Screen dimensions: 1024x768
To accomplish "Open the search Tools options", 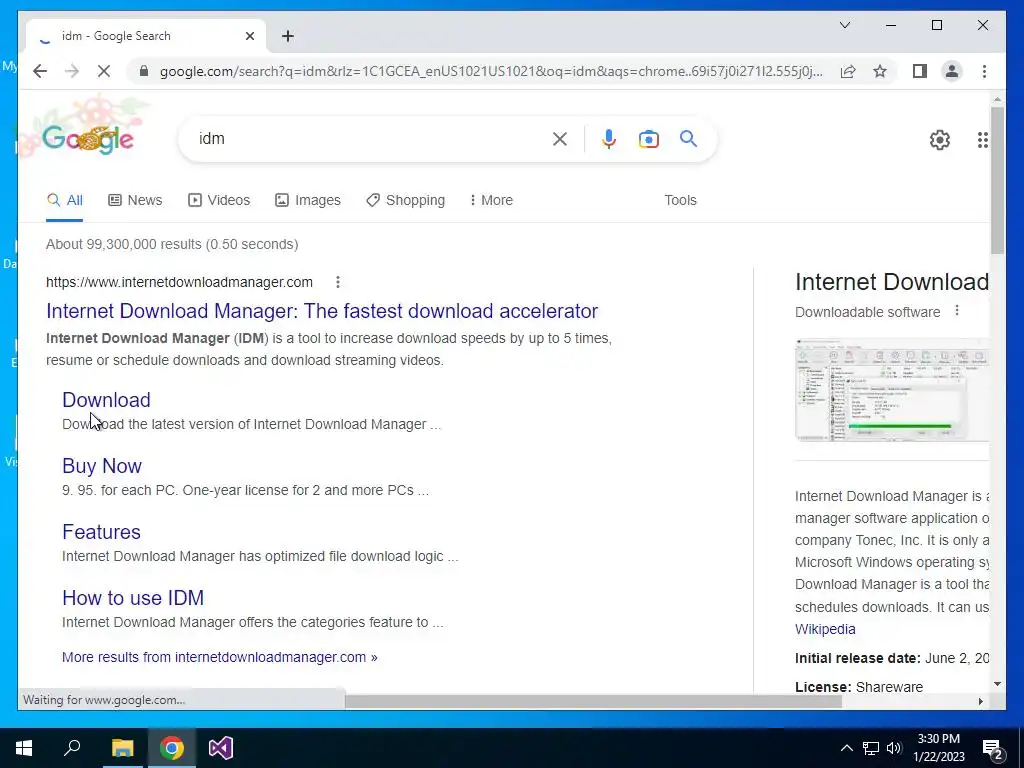I will (680, 200).
